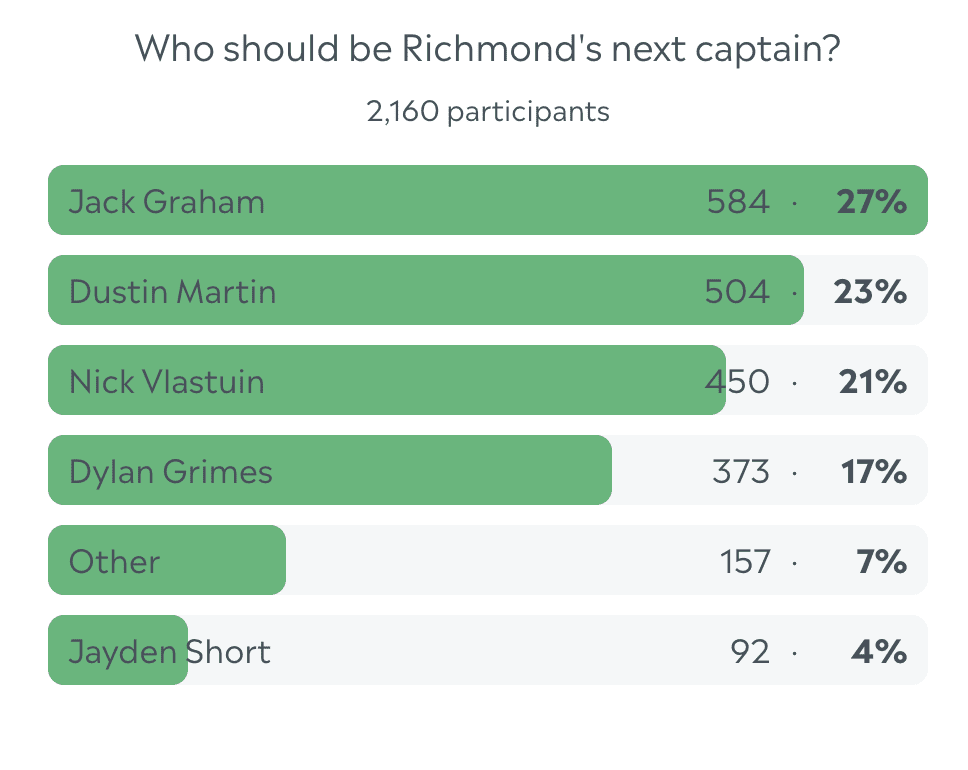
Task: Click the 4% percentage for Jayden Short
Action: click(879, 653)
